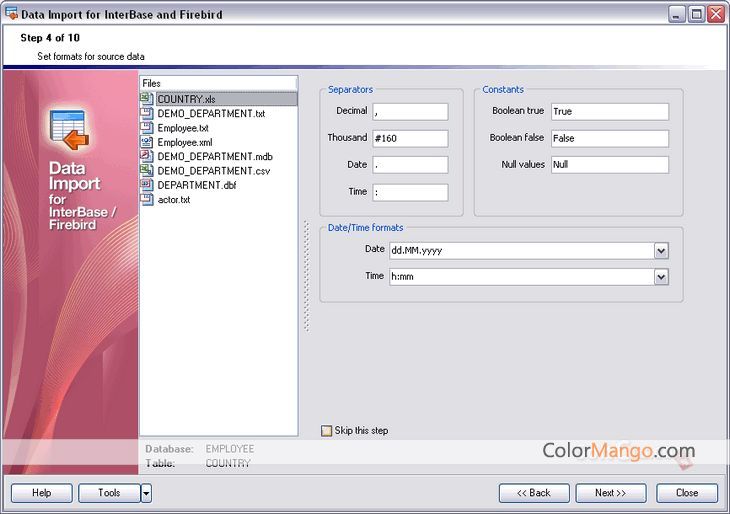Click the COUNTRY.xls spreadsheet file icon
The image size is (730, 514).
[147, 99]
